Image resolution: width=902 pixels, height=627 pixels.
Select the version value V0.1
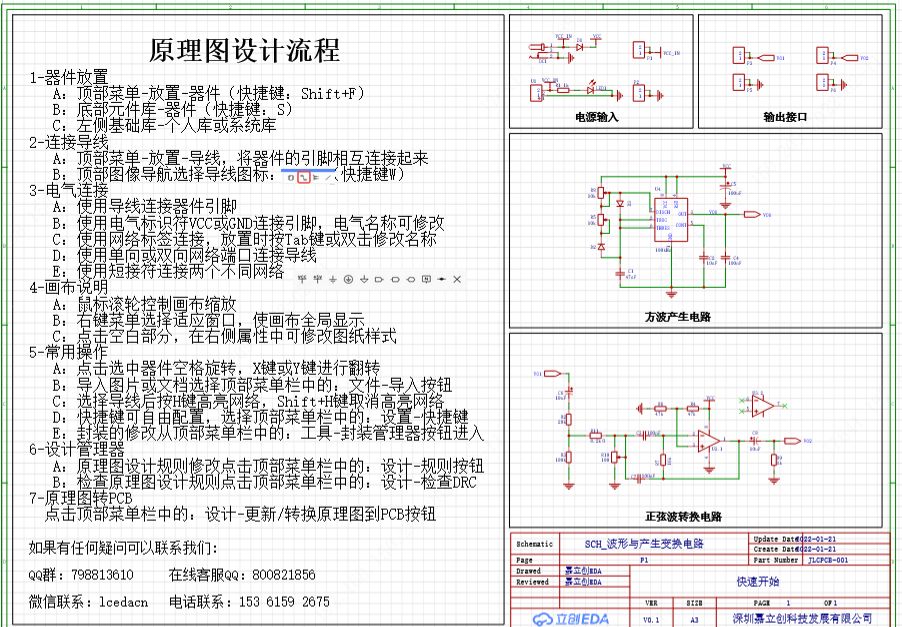(651, 620)
